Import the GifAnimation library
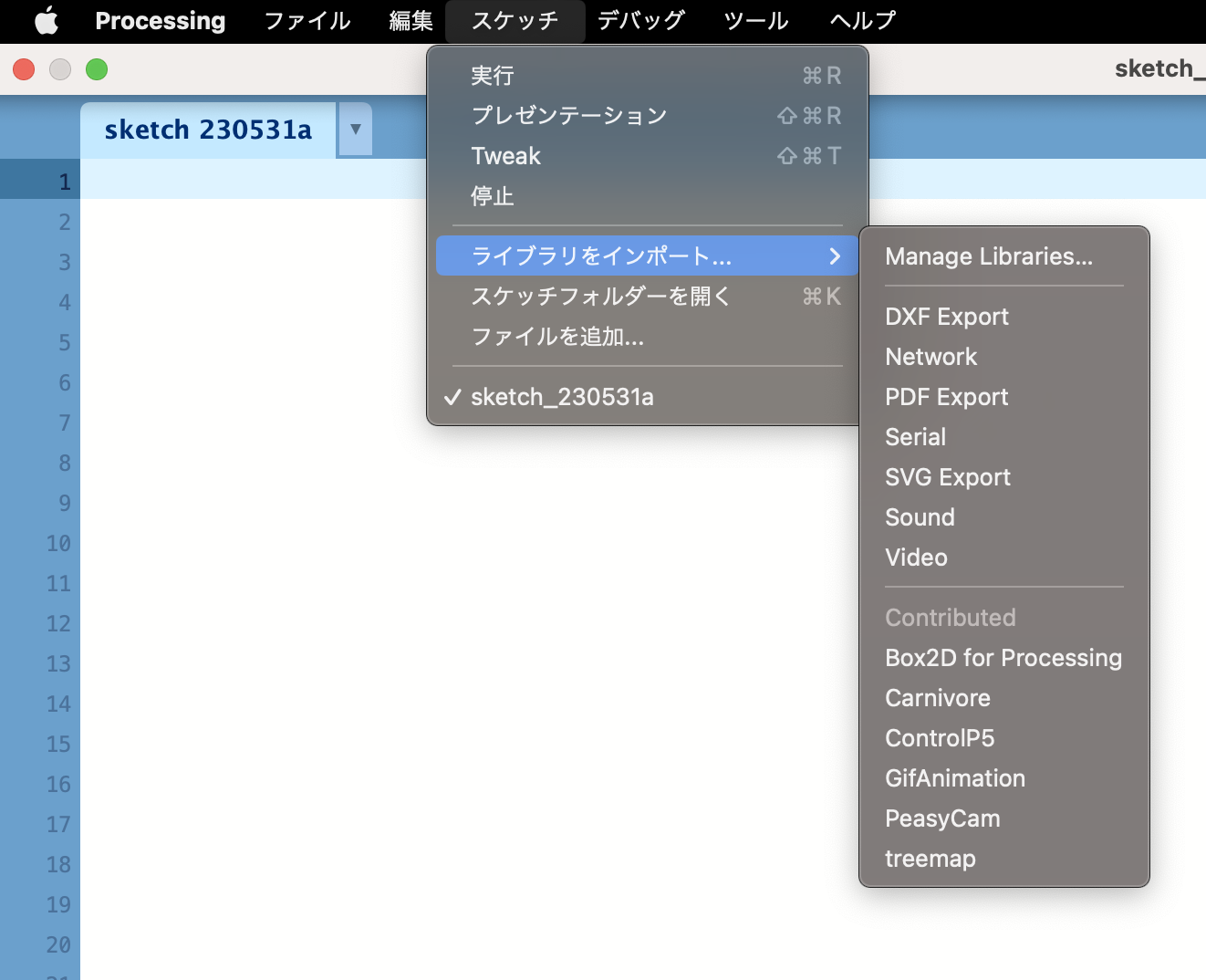 [955, 777]
